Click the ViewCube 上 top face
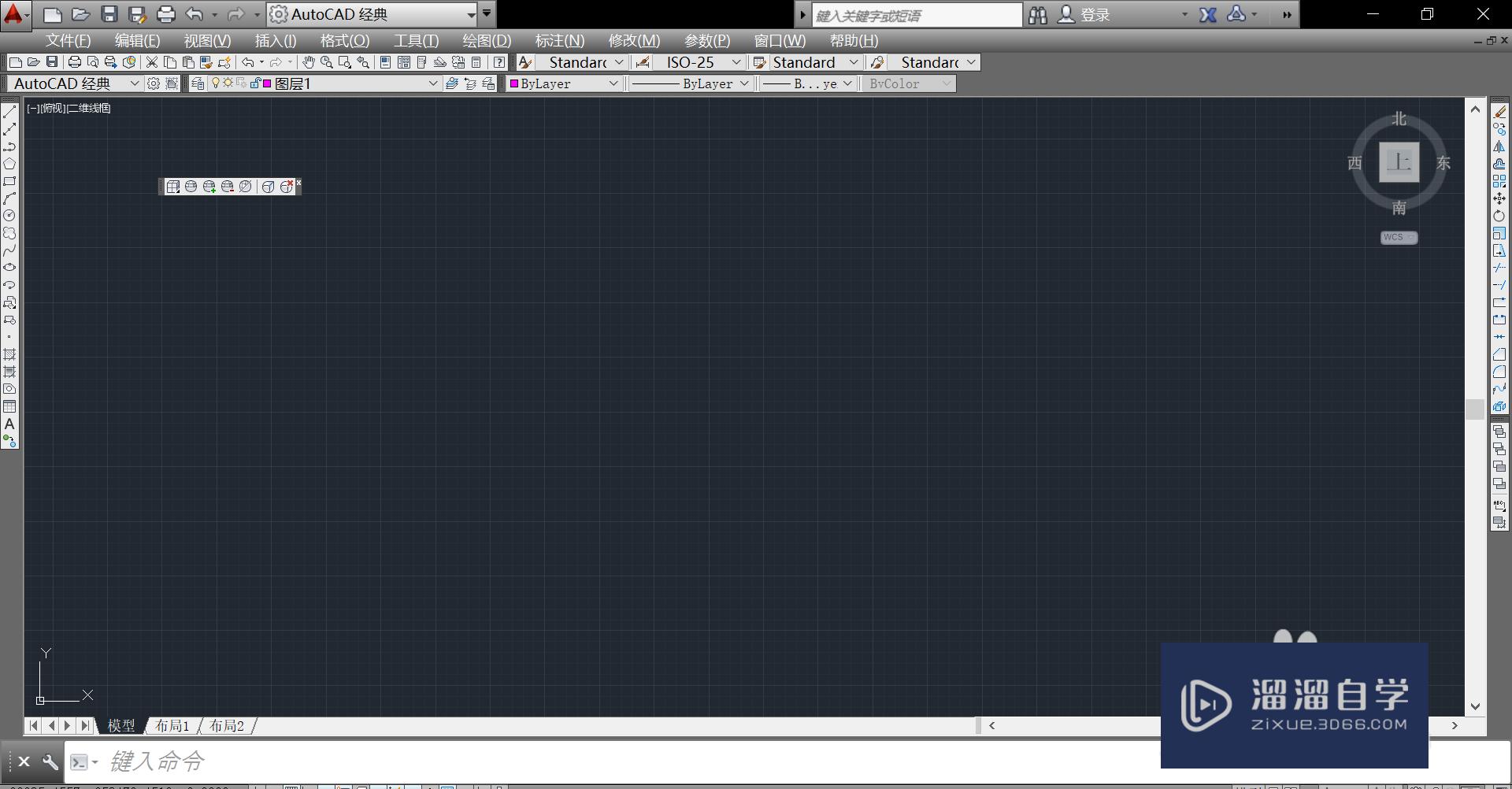This screenshot has height=789, width=1512. 1399,162
